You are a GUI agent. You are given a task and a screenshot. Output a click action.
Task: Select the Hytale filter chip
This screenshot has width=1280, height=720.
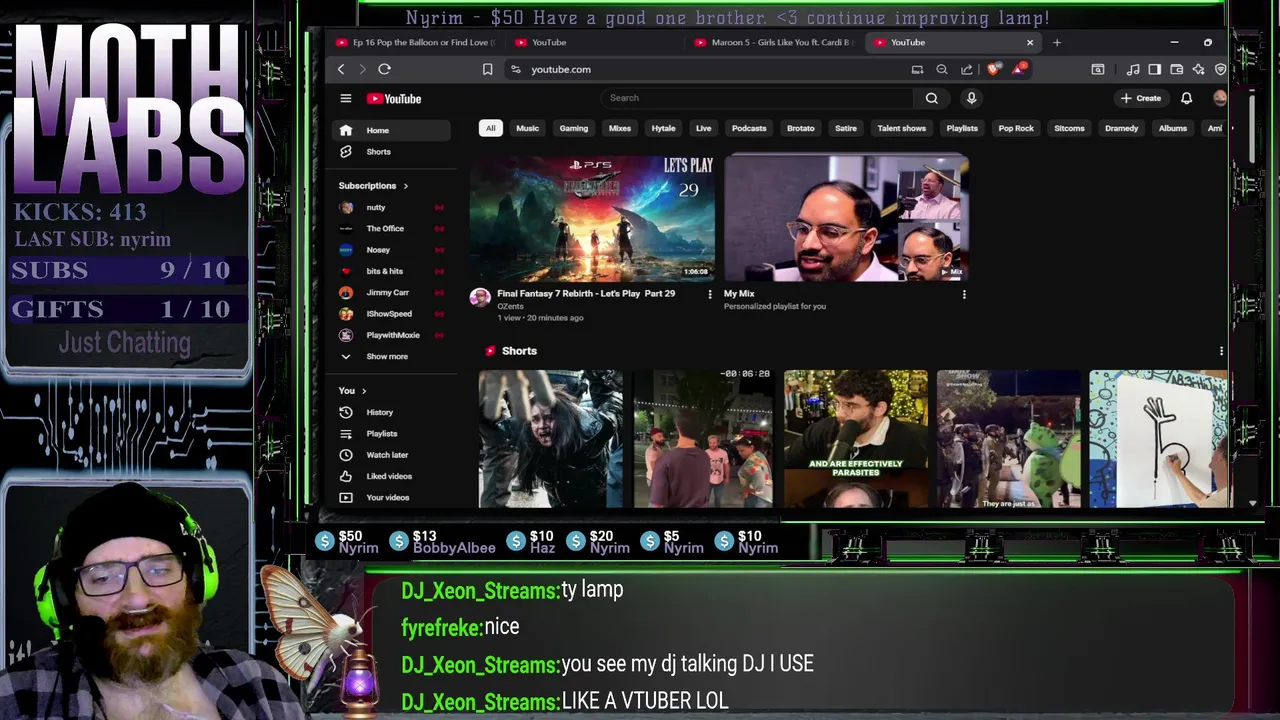coord(663,128)
